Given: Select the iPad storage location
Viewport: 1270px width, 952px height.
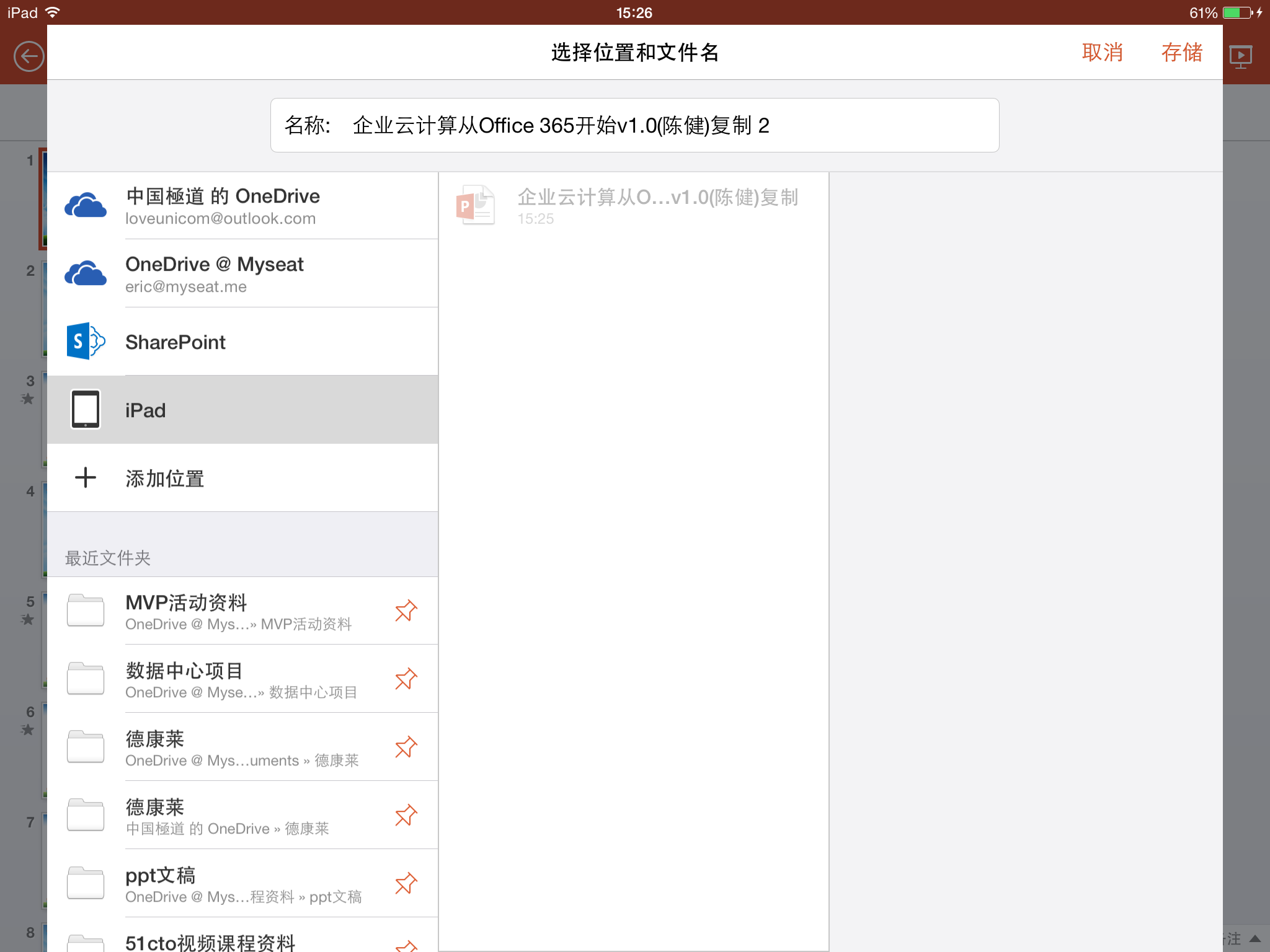Looking at the screenshot, I should click(x=242, y=410).
